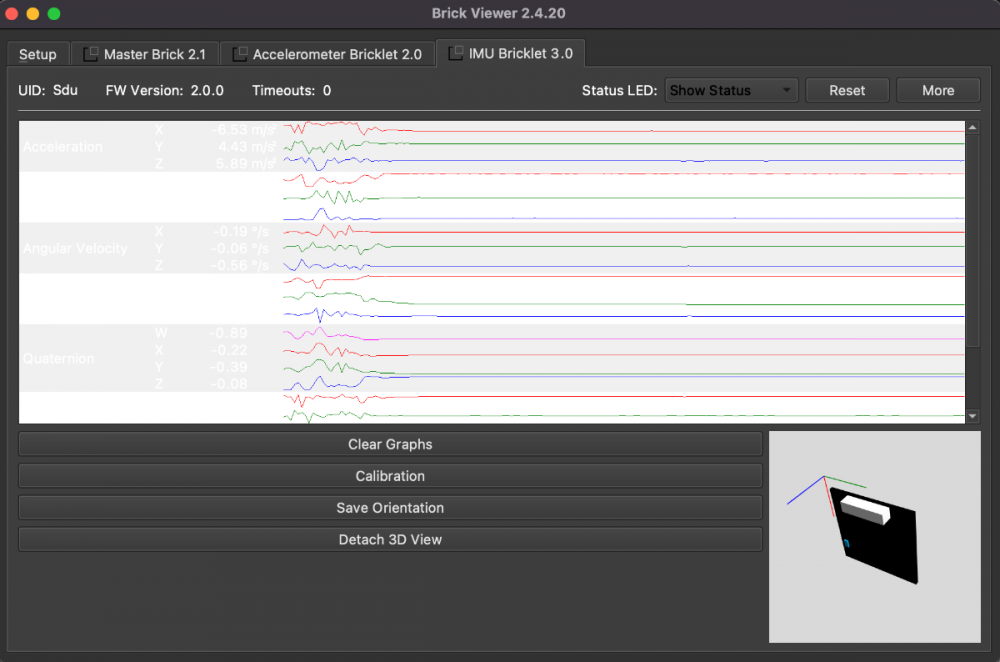Detach the 3D View
The height and width of the screenshot is (662, 1000).
[390, 540]
